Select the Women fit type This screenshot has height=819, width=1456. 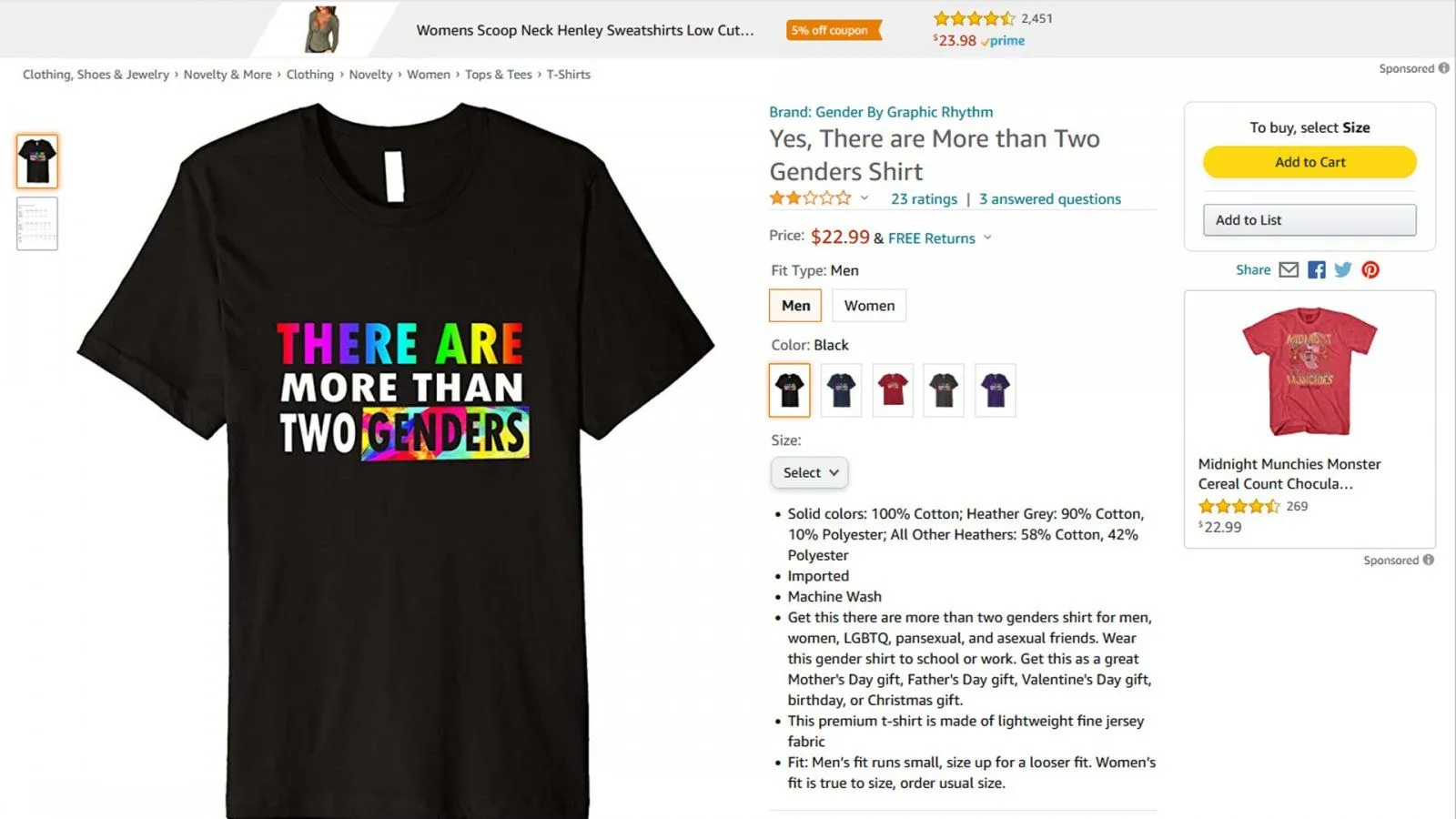(869, 306)
